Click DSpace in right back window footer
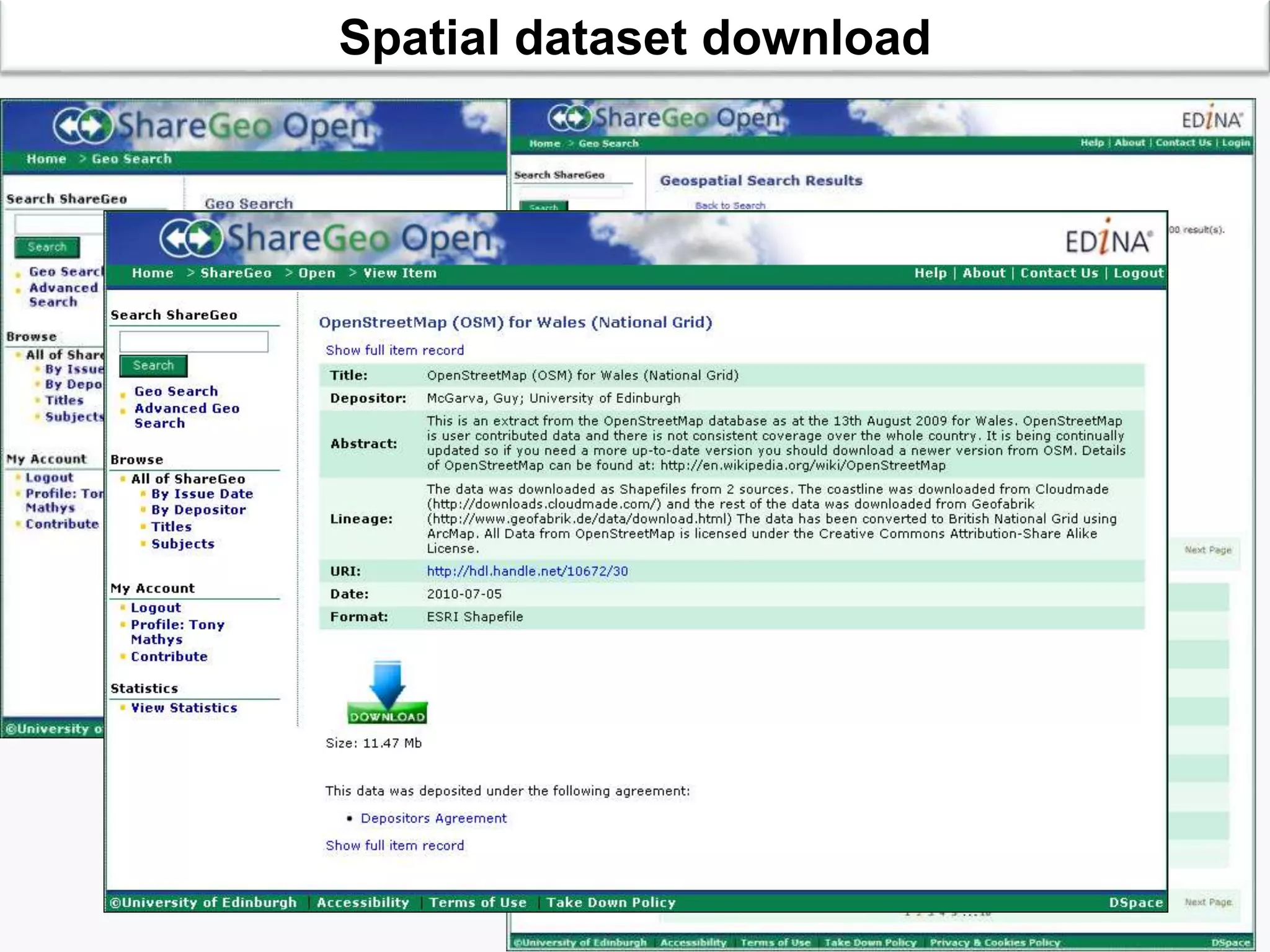Image resolution: width=1270 pixels, height=952 pixels. pyautogui.click(x=1230, y=943)
